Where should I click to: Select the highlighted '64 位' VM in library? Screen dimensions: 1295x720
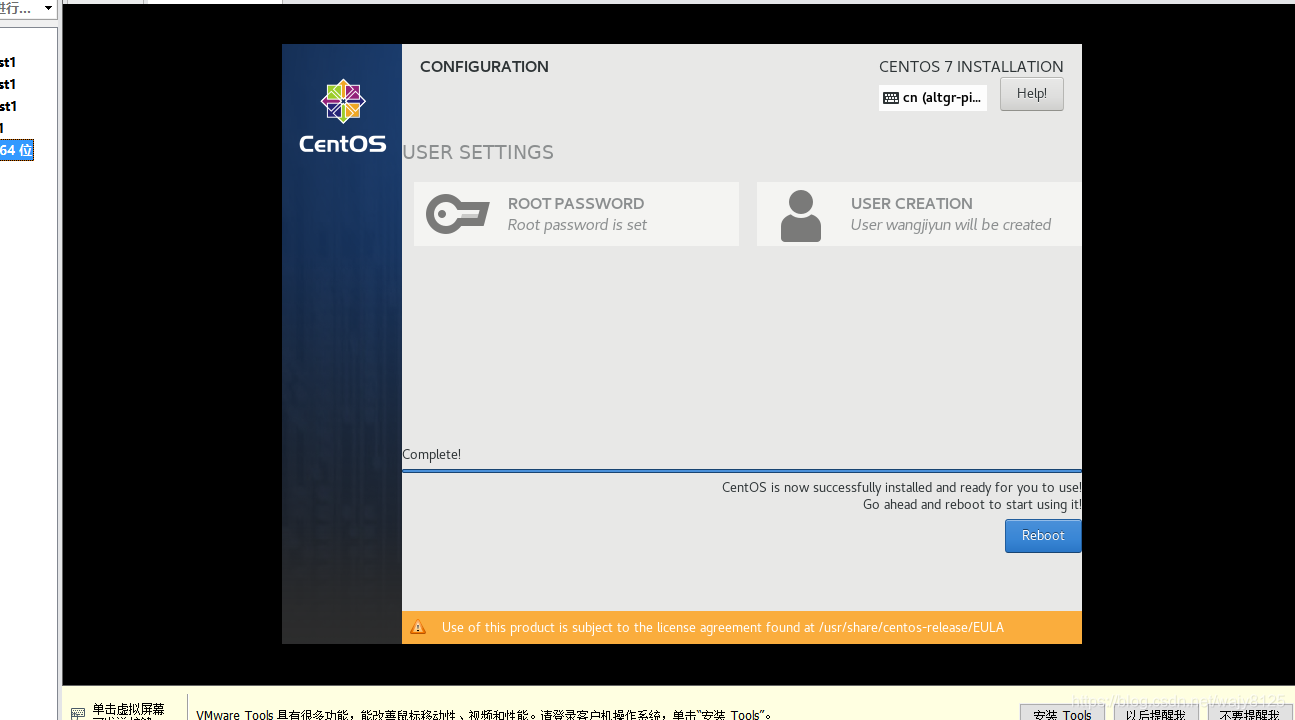pyautogui.click(x=16, y=150)
